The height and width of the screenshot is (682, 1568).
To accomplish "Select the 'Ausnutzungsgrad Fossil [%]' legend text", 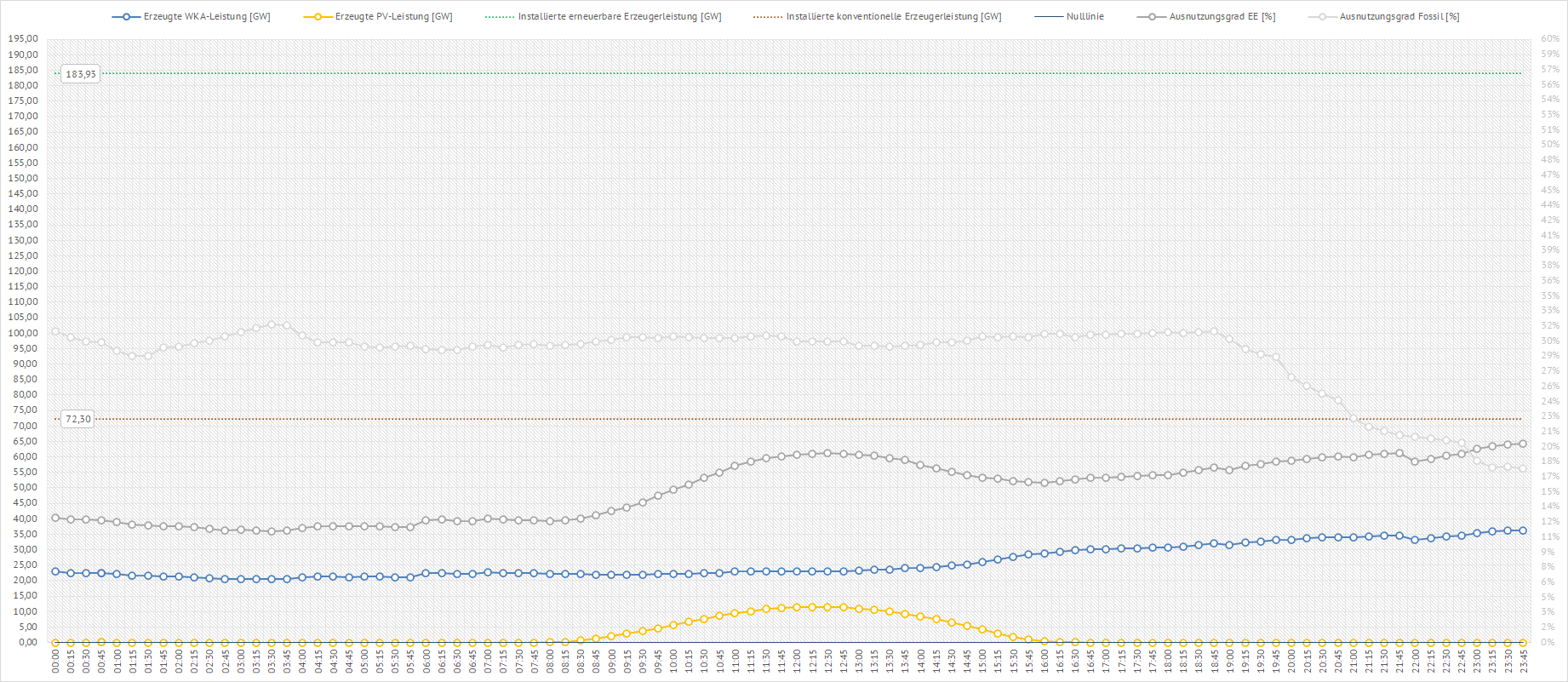I will click(x=1399, y=17).
